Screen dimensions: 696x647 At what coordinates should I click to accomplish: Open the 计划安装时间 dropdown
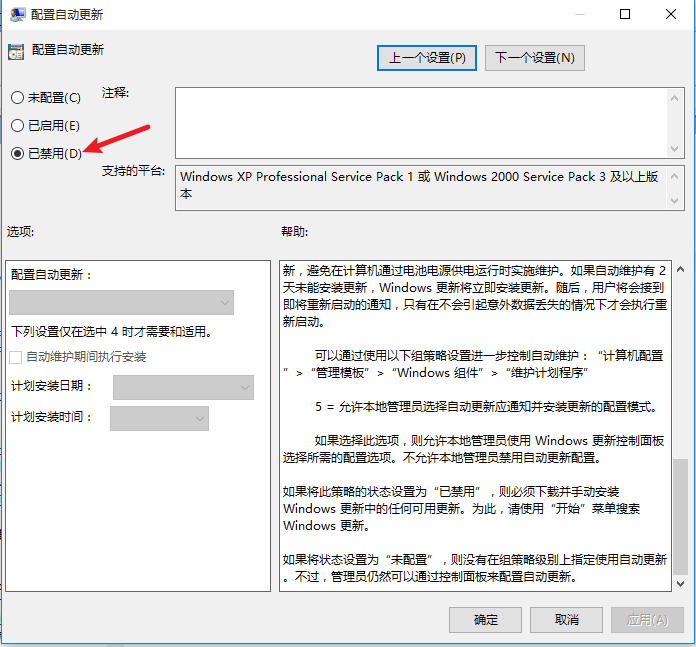point(159,418)
